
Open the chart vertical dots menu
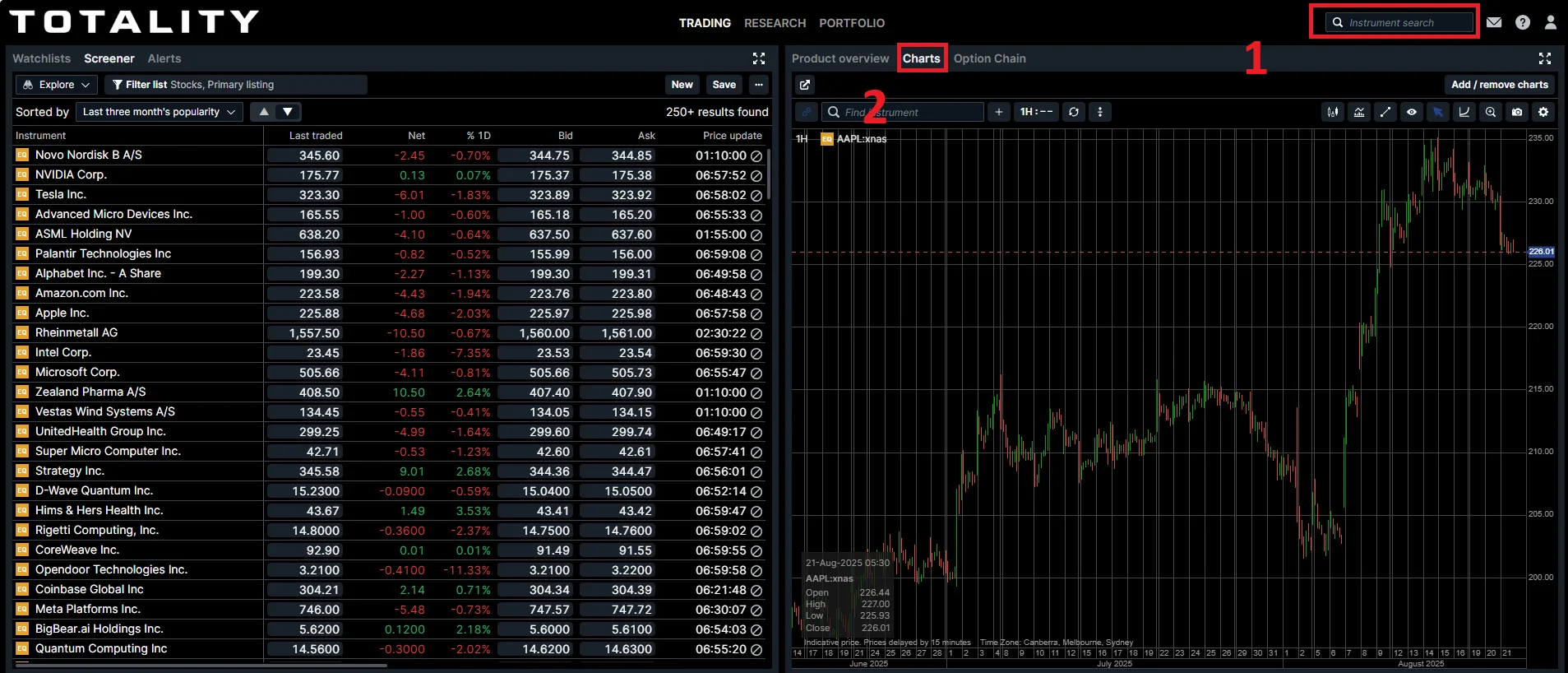point(1100,112)
